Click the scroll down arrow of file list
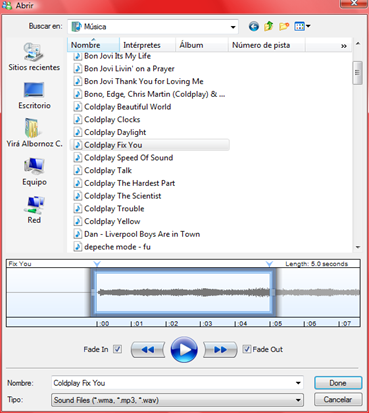Image resolution: width=369 pixels, height=413 pixels. pyautogui.click(x=358, y=247)
